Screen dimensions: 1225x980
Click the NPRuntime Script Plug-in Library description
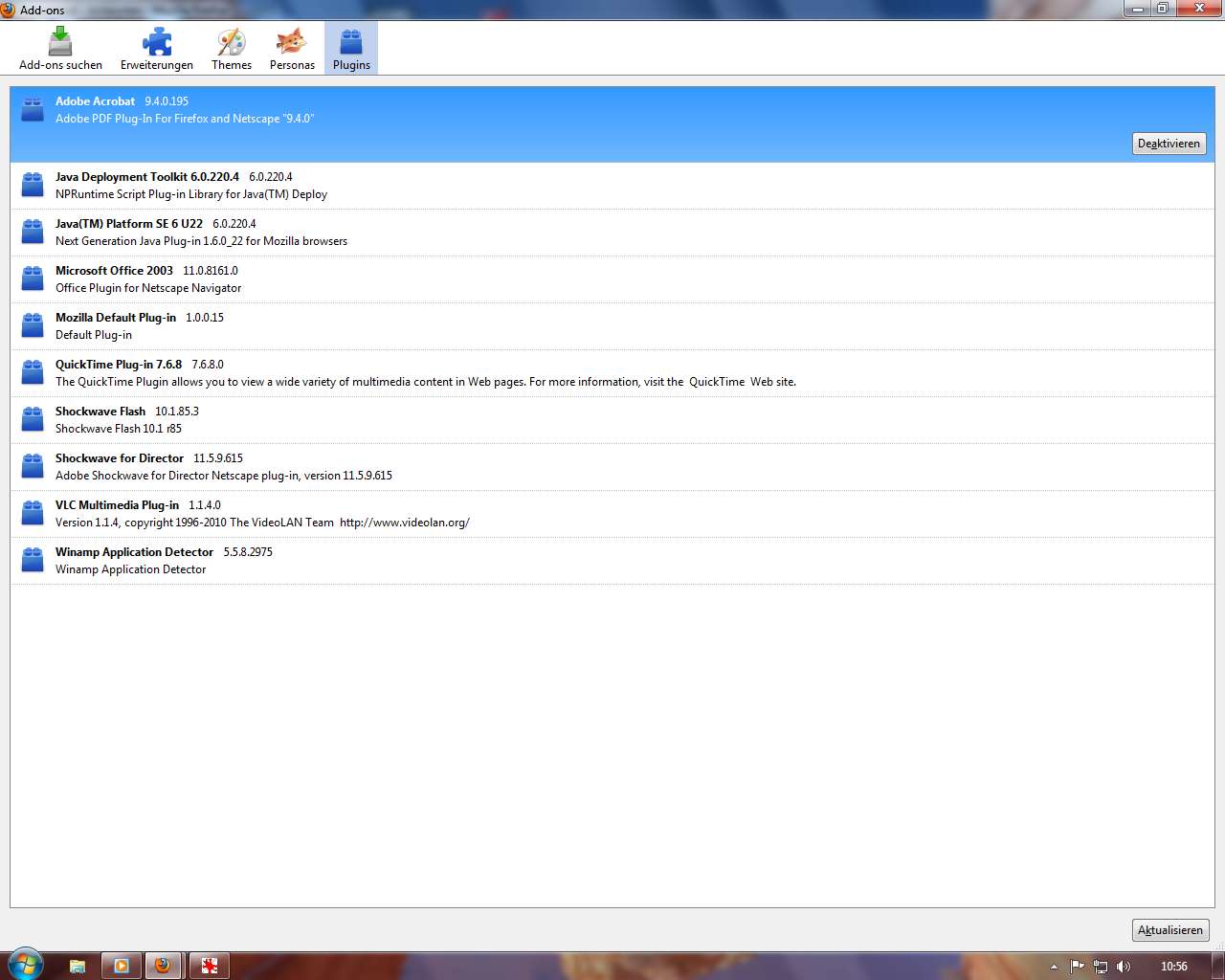(191, 194)
